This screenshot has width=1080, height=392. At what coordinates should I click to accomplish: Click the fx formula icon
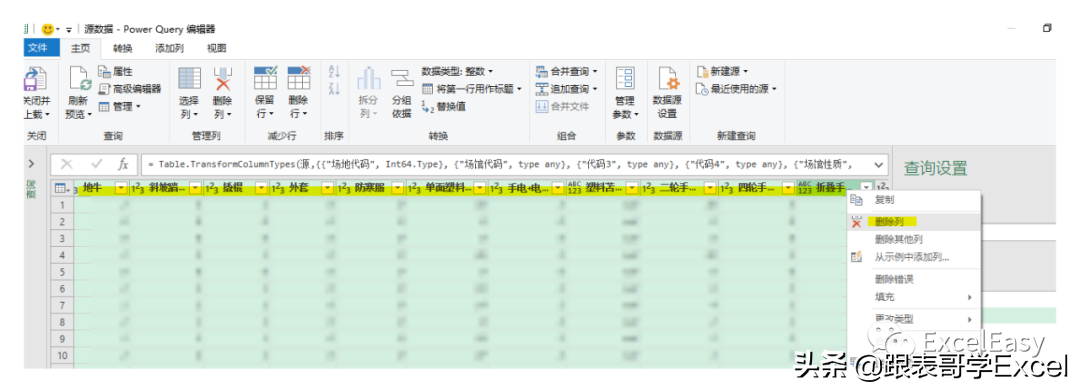click(x=123, y=165)
